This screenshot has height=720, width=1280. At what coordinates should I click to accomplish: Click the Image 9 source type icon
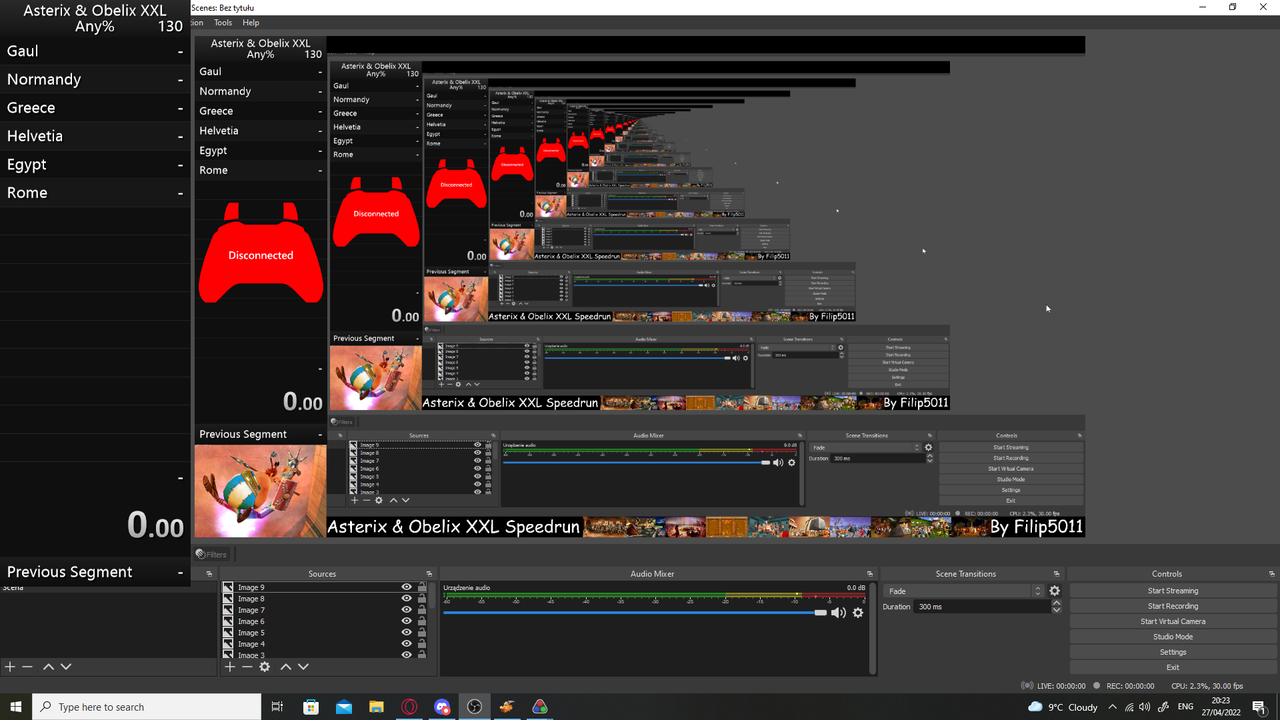(x=228, y=588)
